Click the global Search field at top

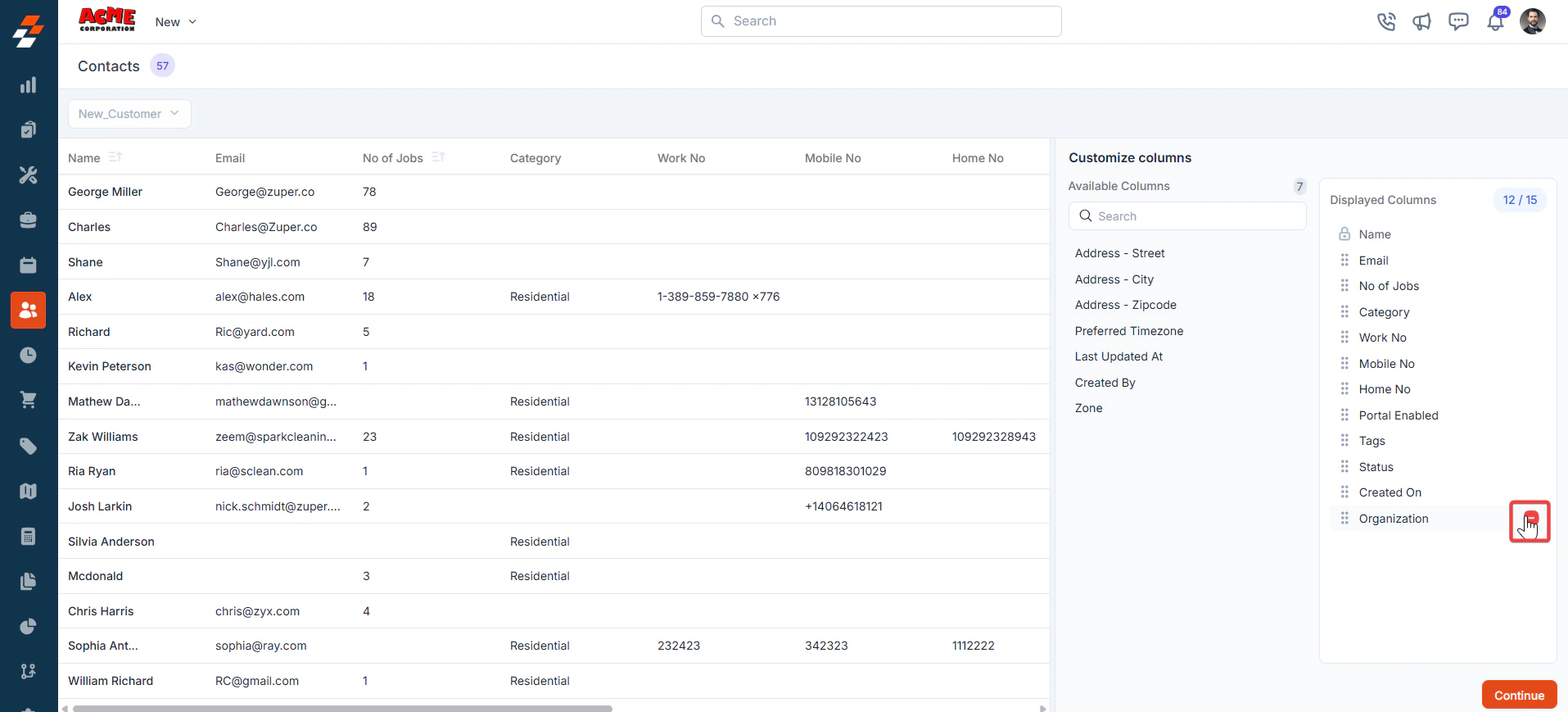881,21
